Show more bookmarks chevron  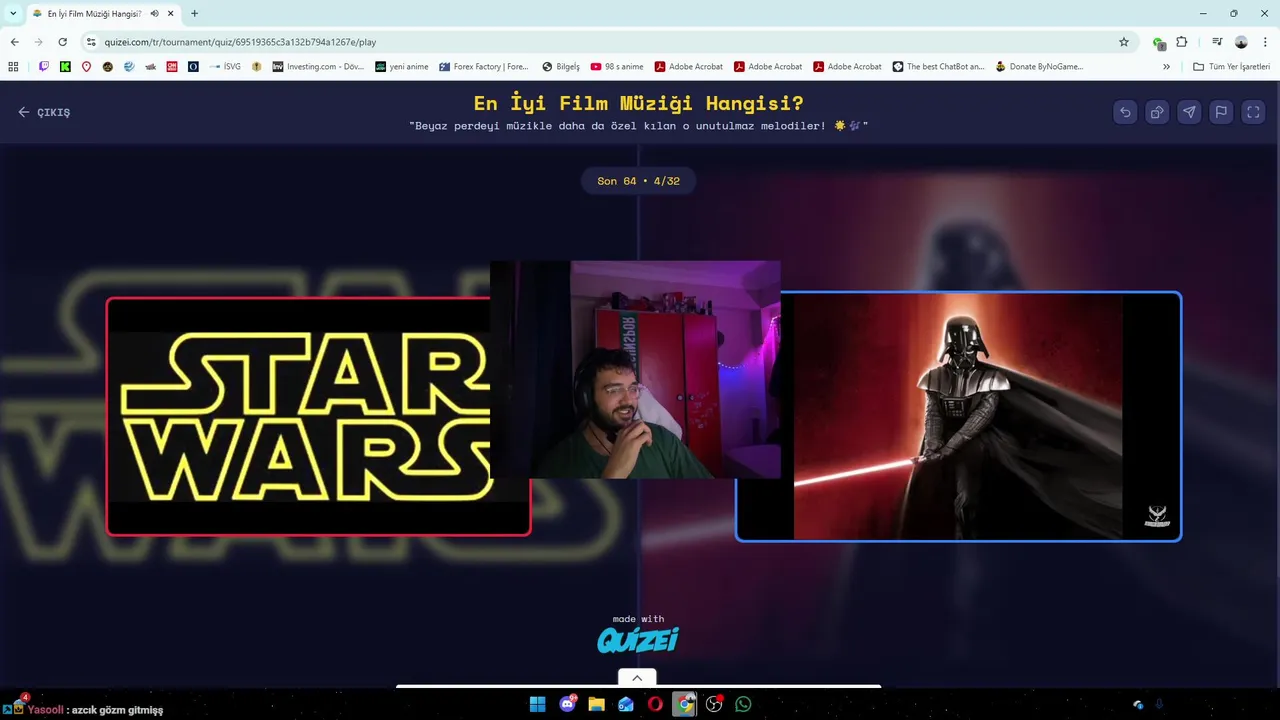point(1166,67)
